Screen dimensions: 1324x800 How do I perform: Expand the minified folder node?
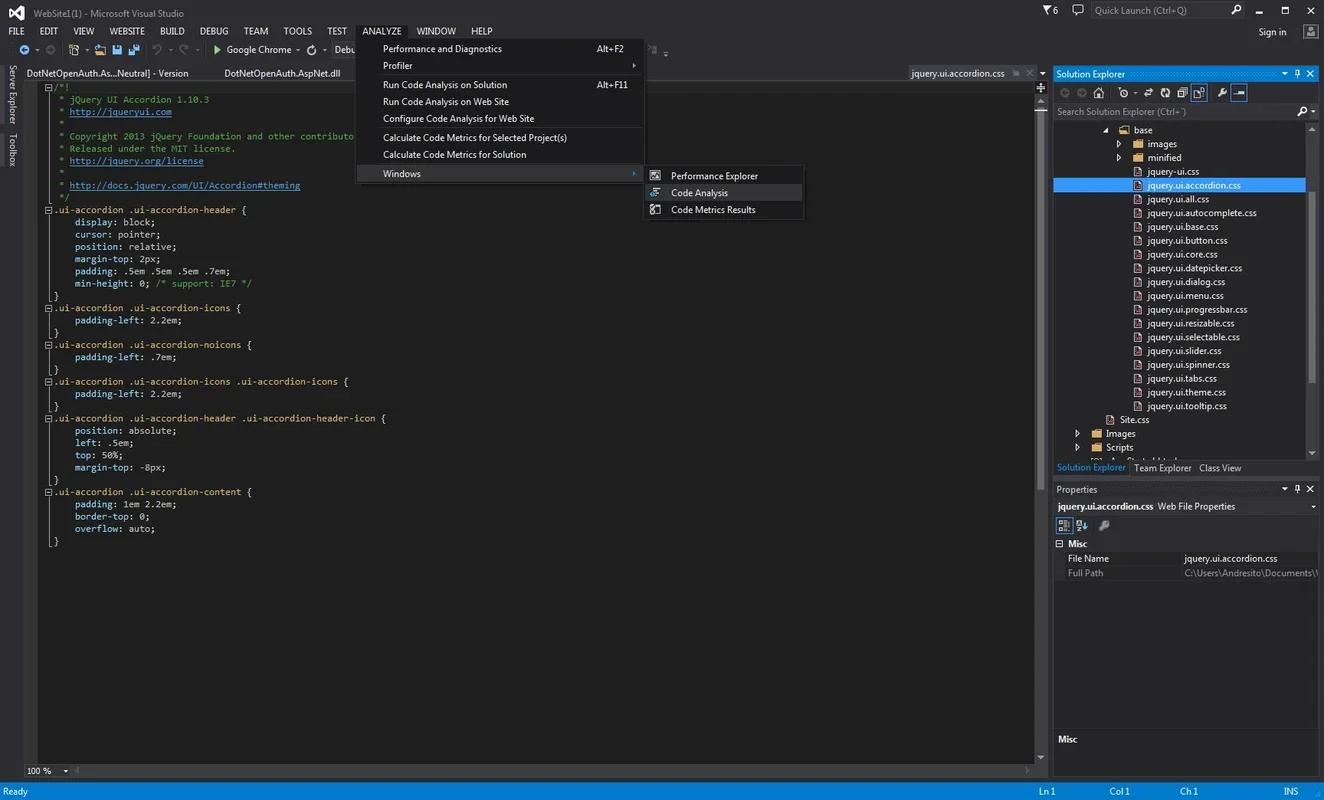point(1119,158)
